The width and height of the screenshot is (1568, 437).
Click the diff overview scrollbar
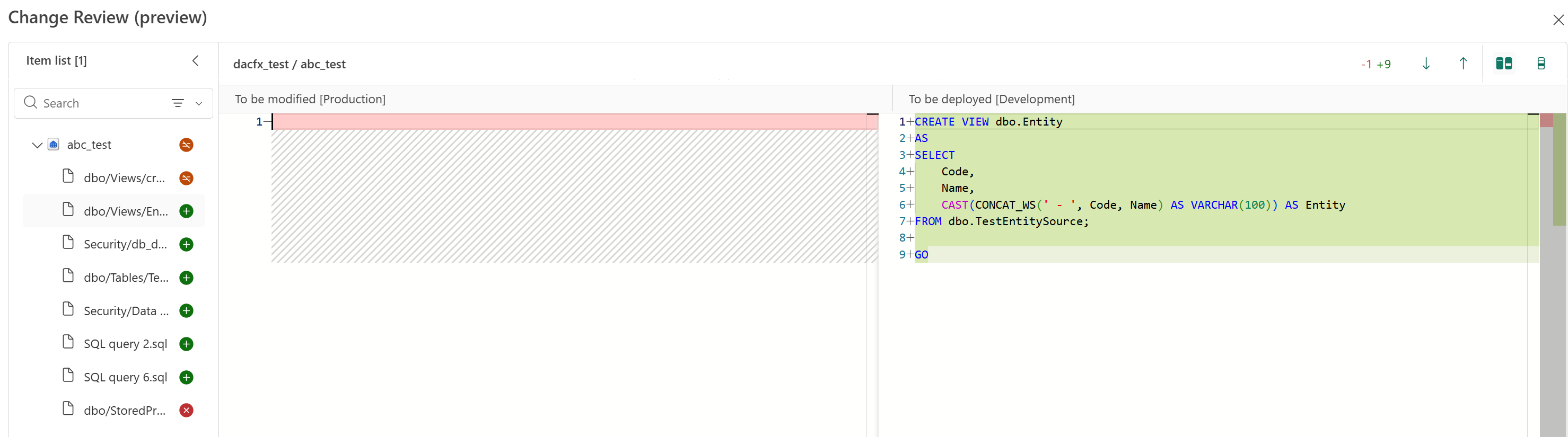1553,275
